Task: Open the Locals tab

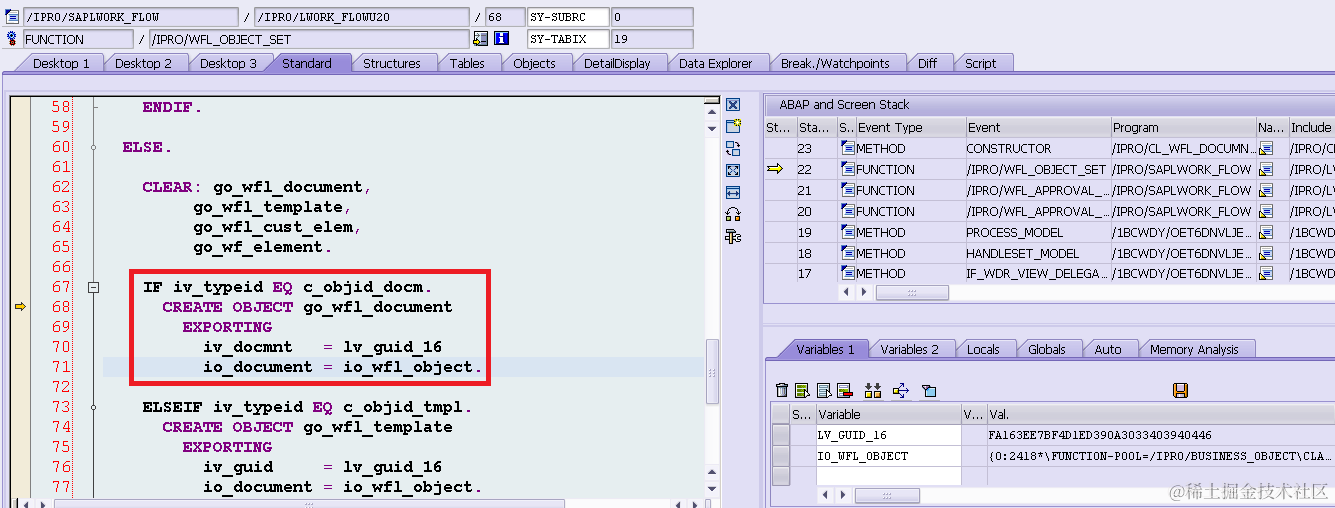Action: (983, 349)
